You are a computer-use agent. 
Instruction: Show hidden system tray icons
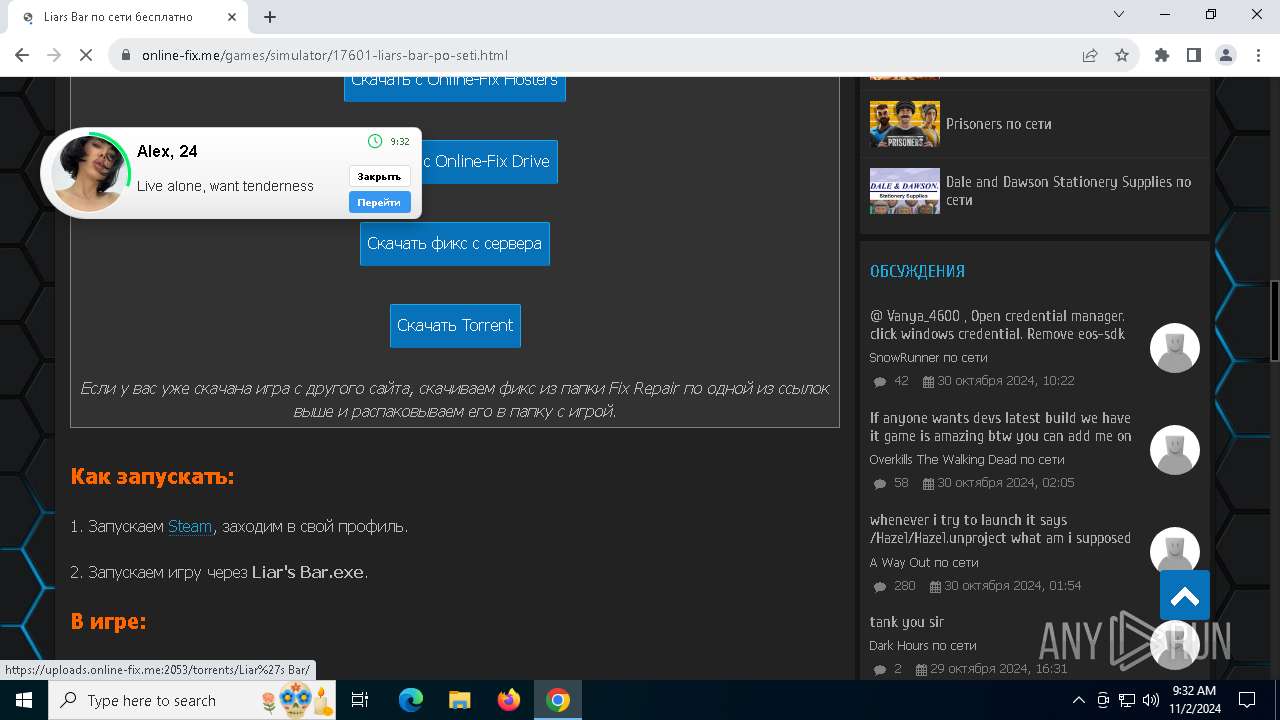pyautogui.click(x=1078, y=700)
